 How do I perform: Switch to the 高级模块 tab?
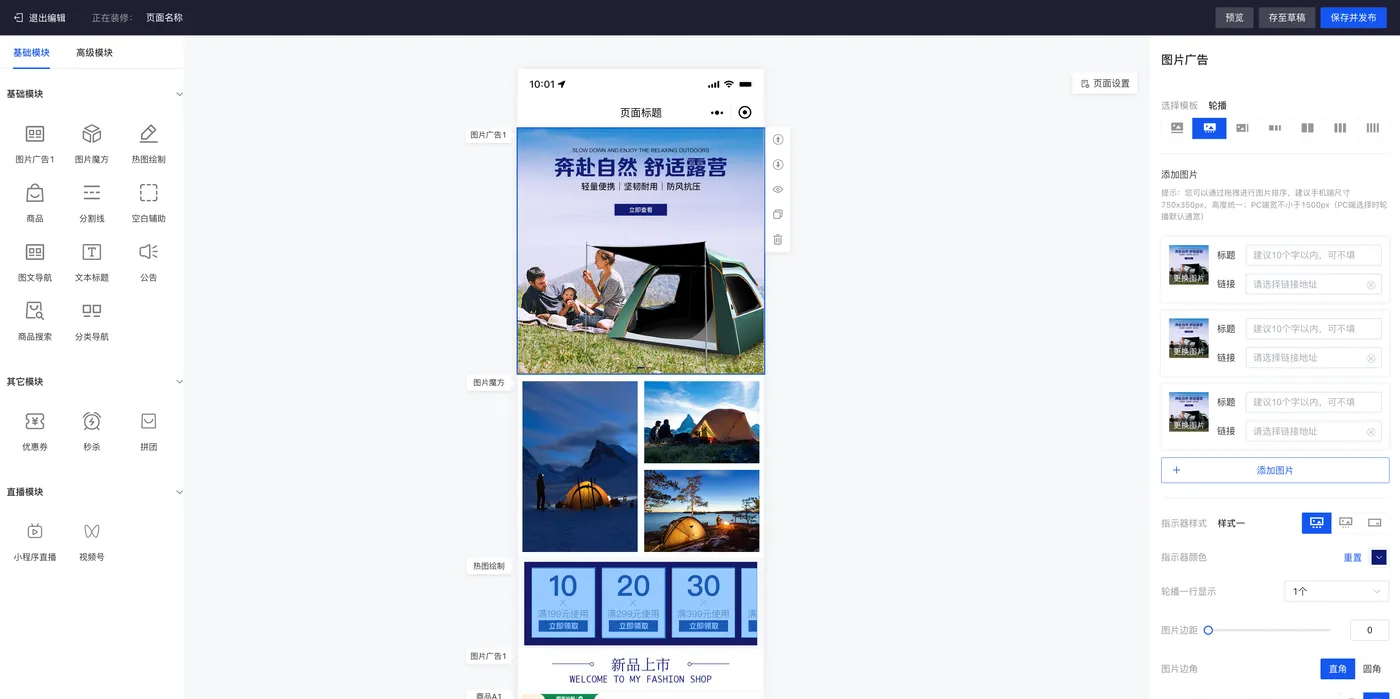[x=94, y=52]
